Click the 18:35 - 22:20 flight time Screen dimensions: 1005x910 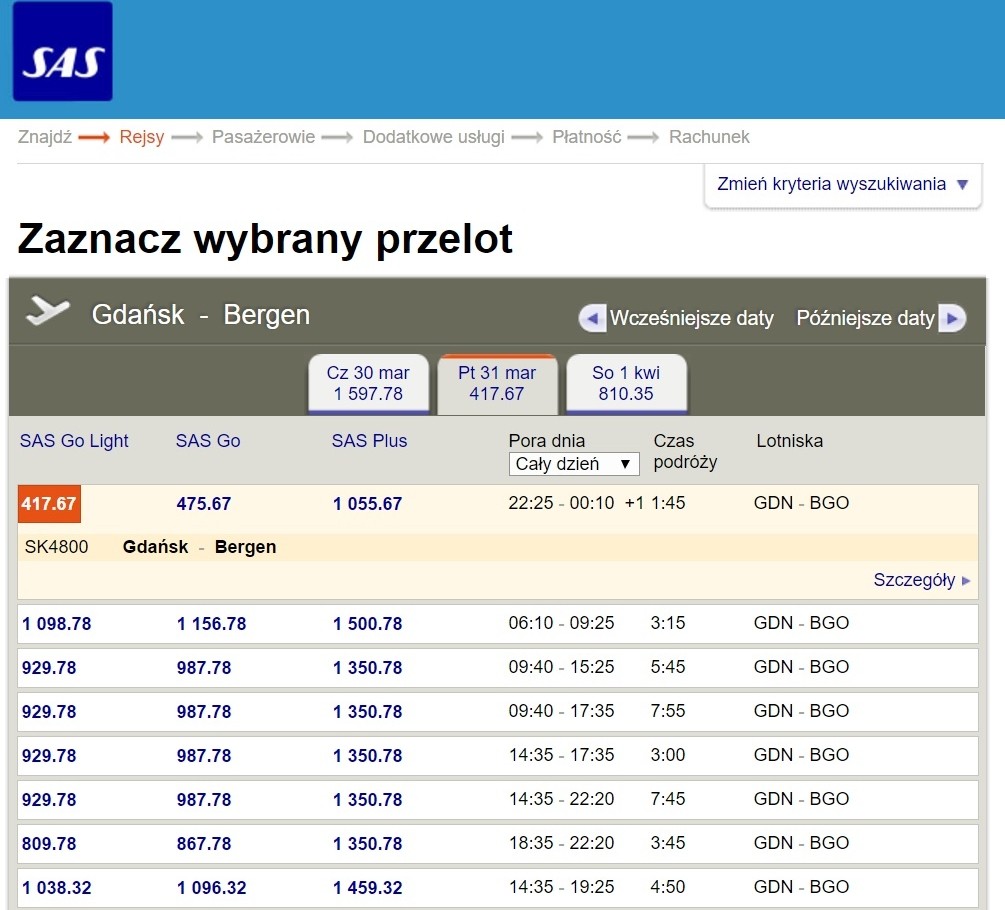[561, 843]
